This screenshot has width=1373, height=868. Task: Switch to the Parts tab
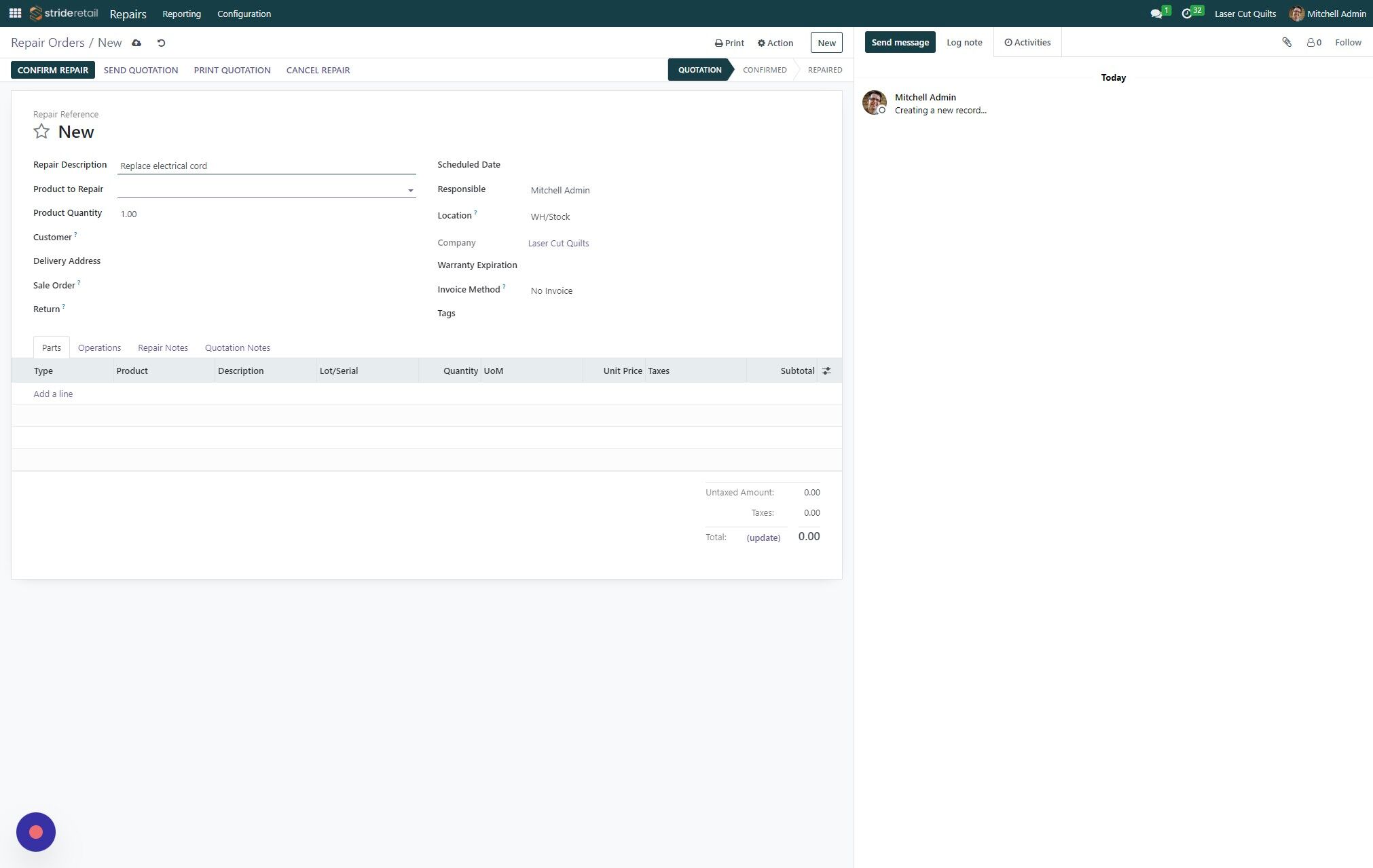click(x=52, y=347)
